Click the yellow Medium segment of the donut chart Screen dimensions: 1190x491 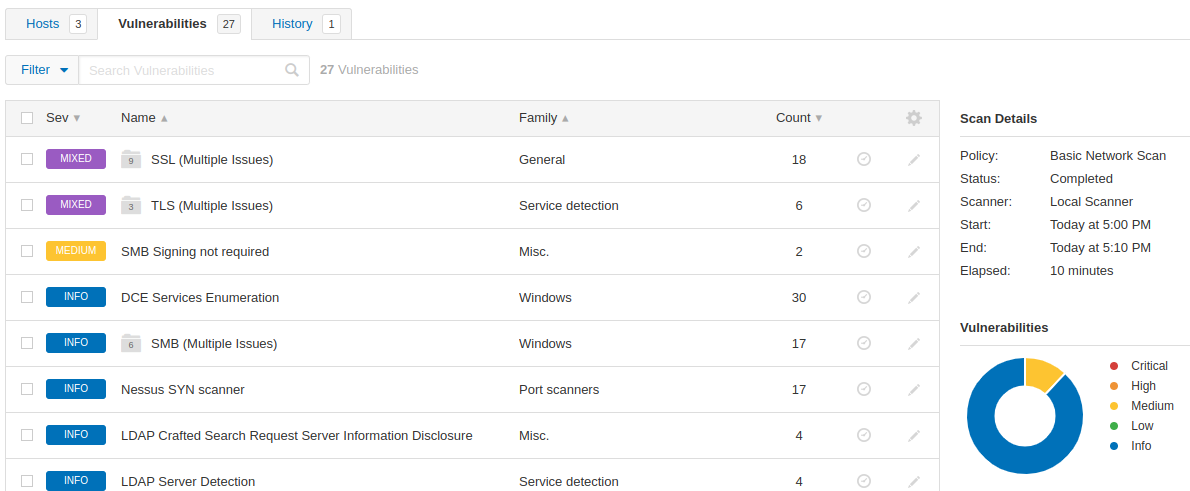tap(1042, 374)
